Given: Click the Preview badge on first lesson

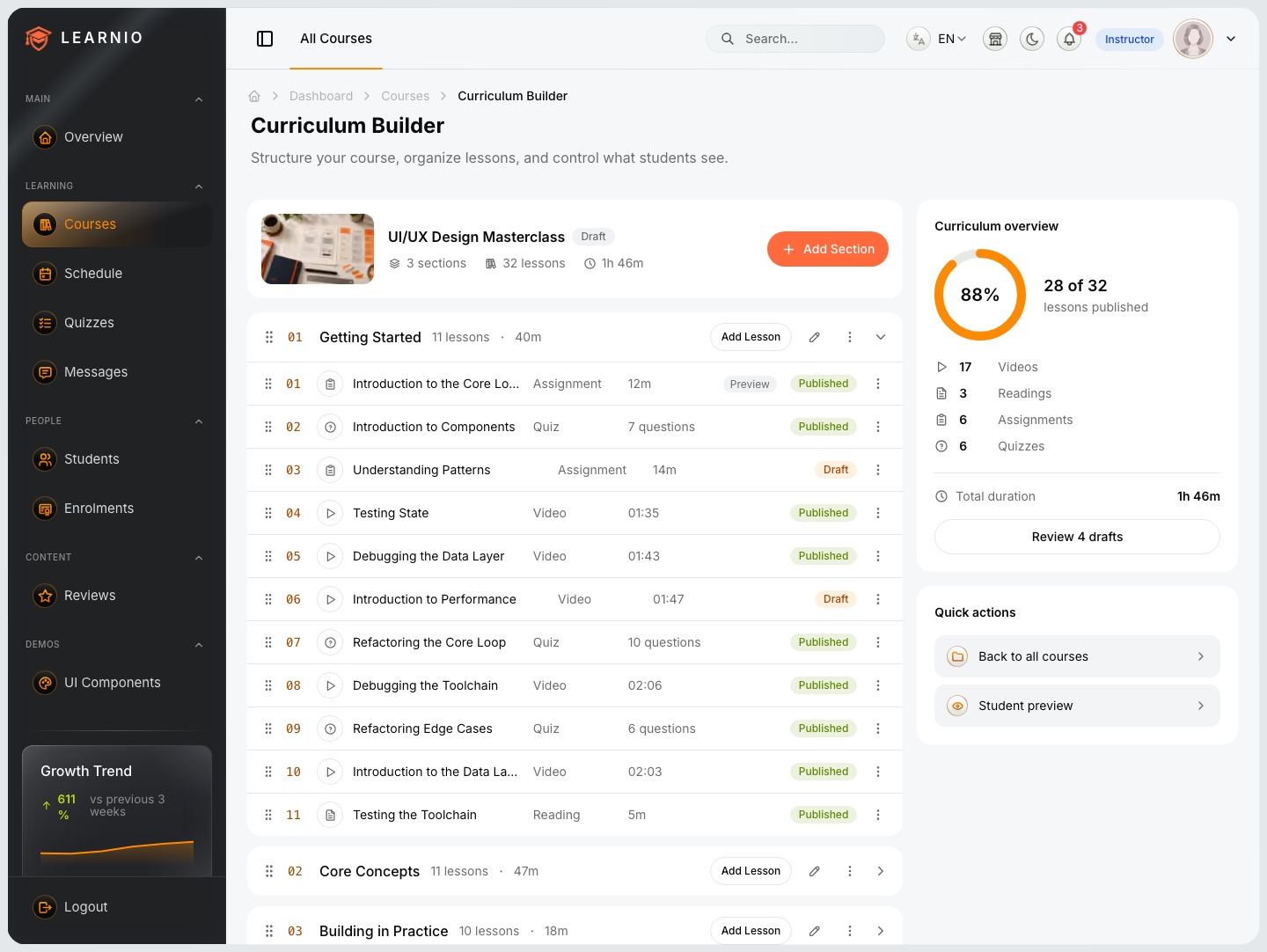Looking at the screenshot, I should click(750, 384).
